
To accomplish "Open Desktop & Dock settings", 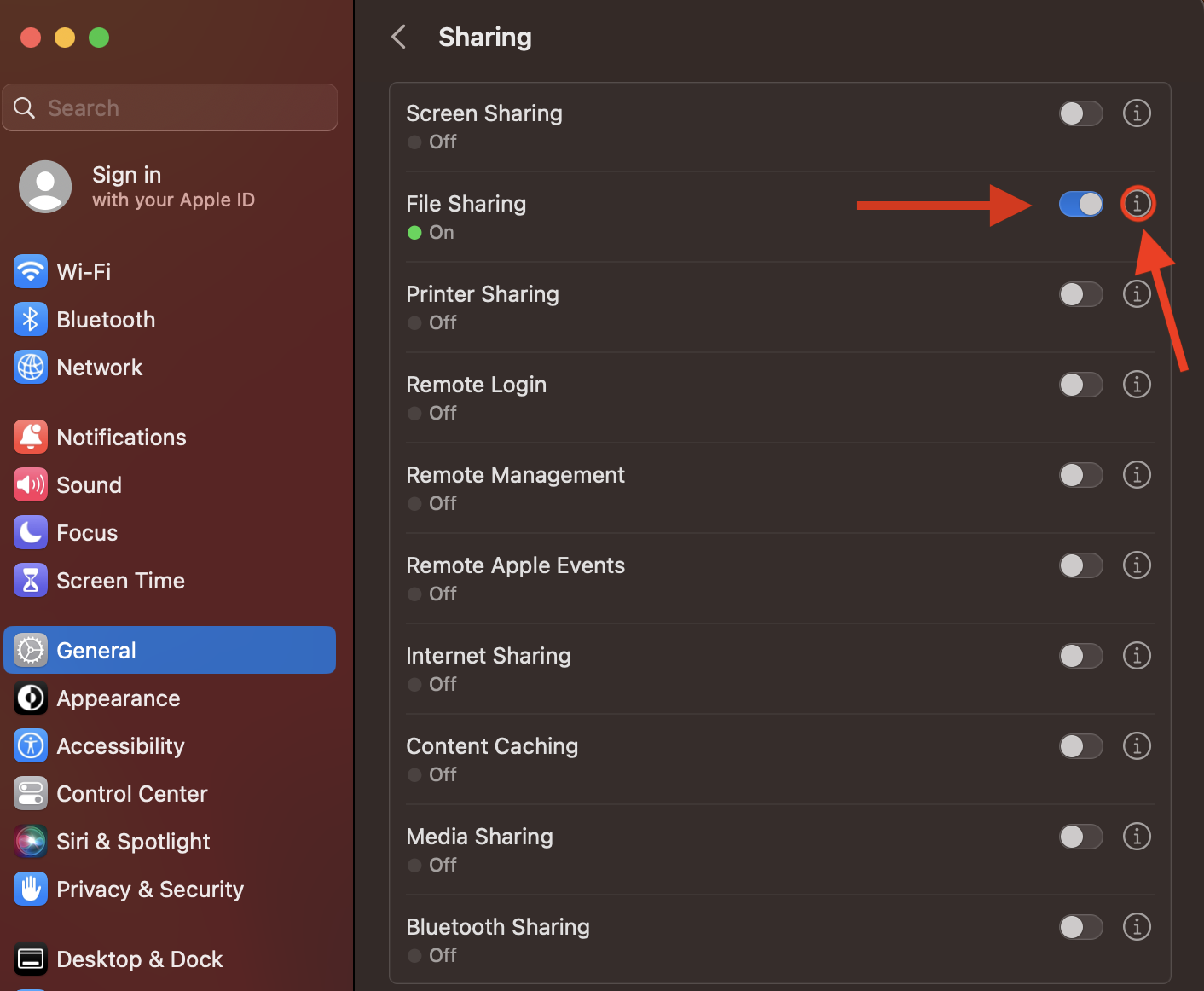I will (139, 959).
